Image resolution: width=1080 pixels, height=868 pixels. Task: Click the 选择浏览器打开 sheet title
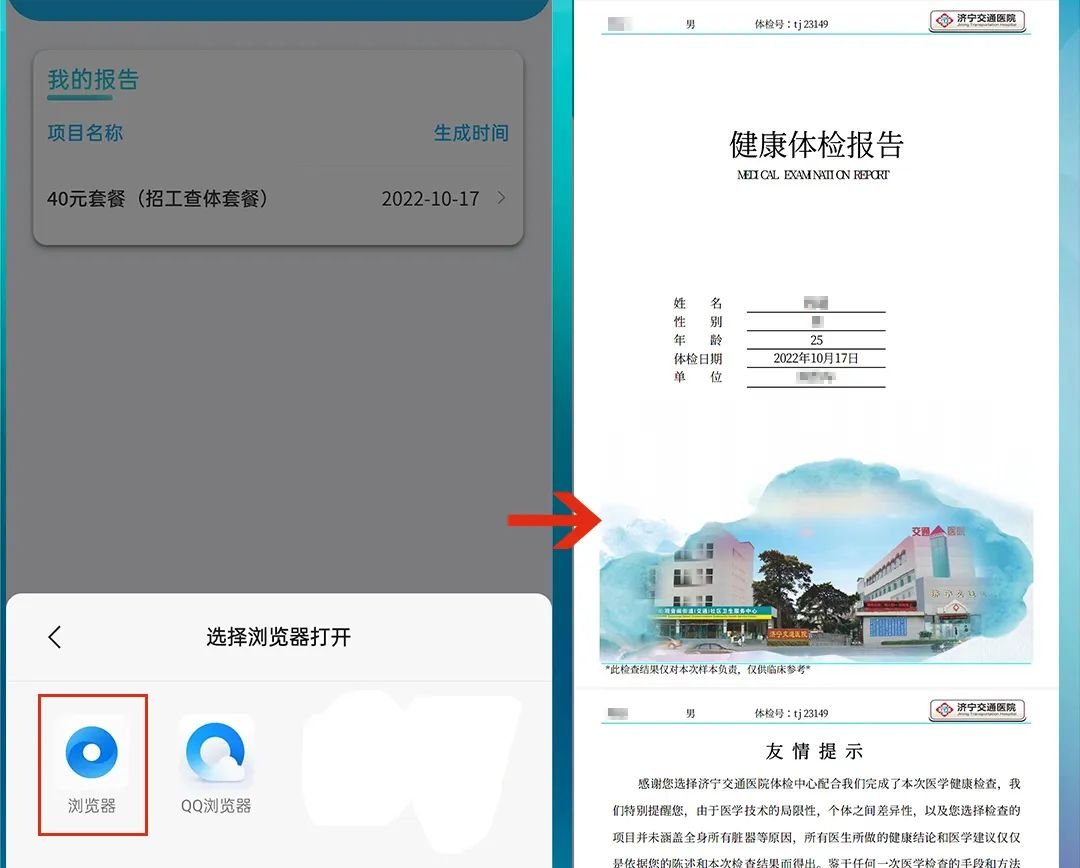point(278,637)
